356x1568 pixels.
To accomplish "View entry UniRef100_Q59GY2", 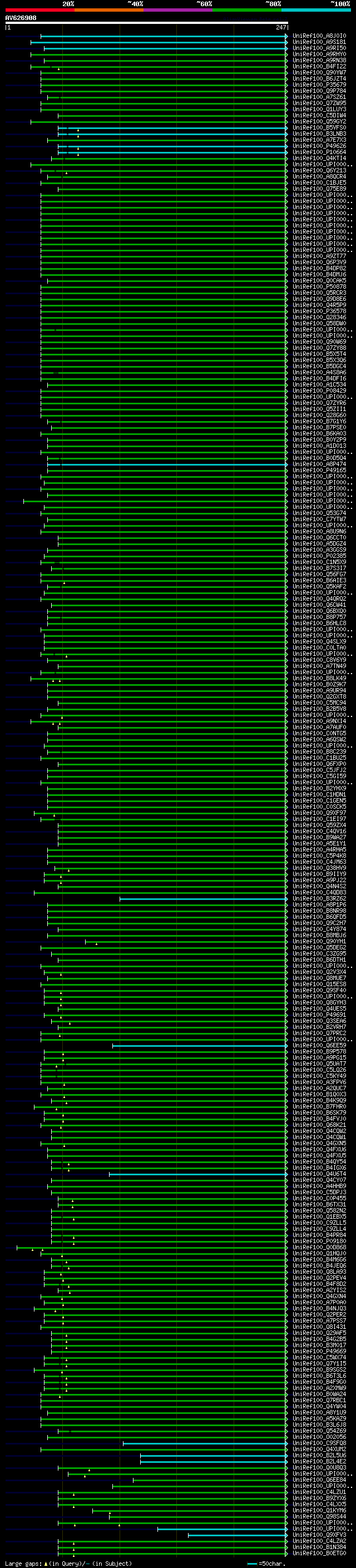I will [x=319, y=121].
